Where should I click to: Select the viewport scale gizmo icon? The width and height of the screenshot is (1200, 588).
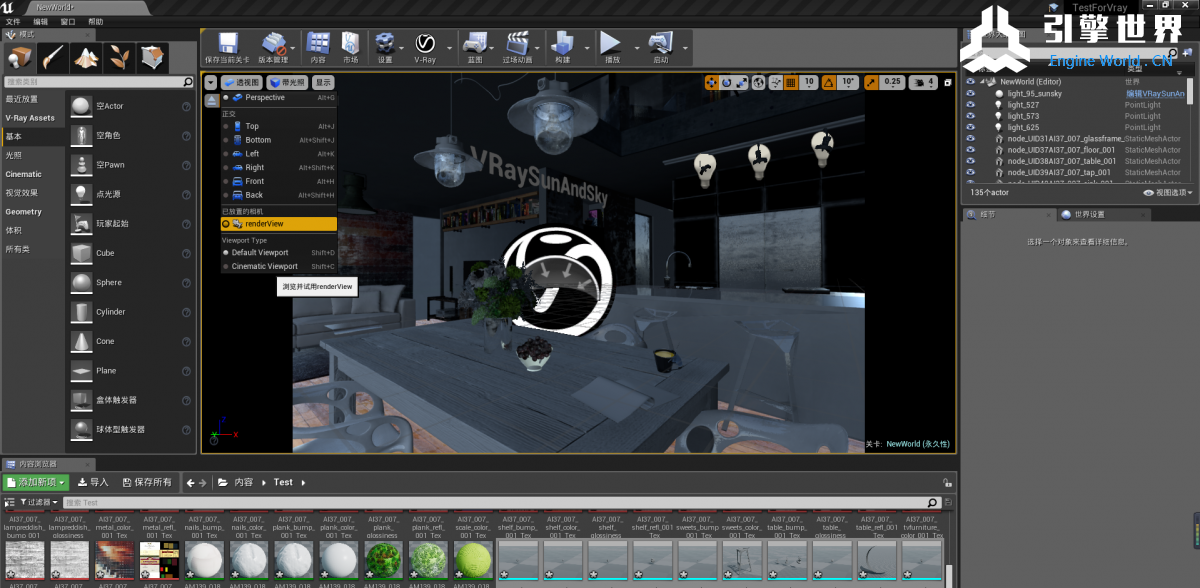point(742,82)
